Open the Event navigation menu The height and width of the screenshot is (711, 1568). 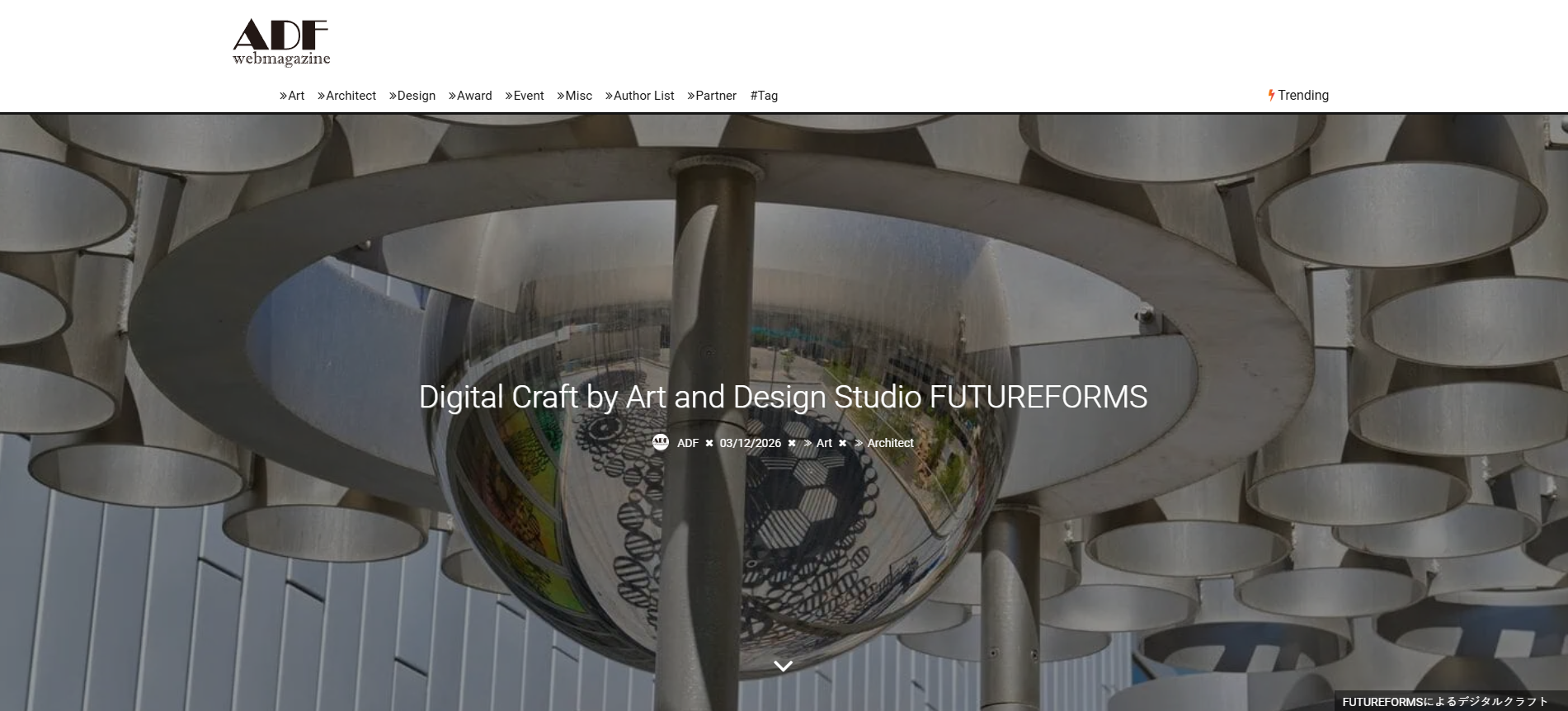525,96
